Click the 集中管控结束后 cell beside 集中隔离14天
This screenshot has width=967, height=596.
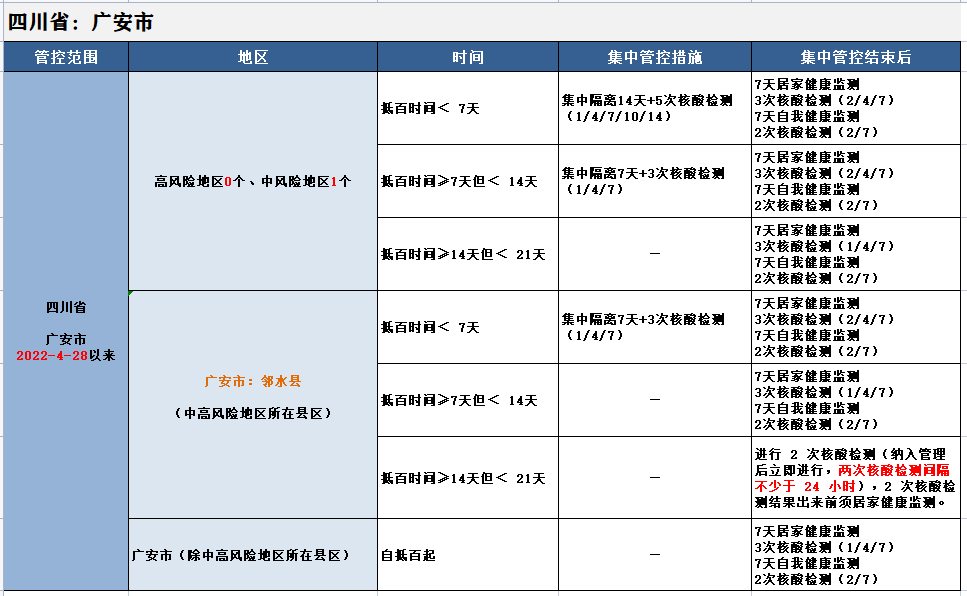pyautogui.click(x=856, y=109)
